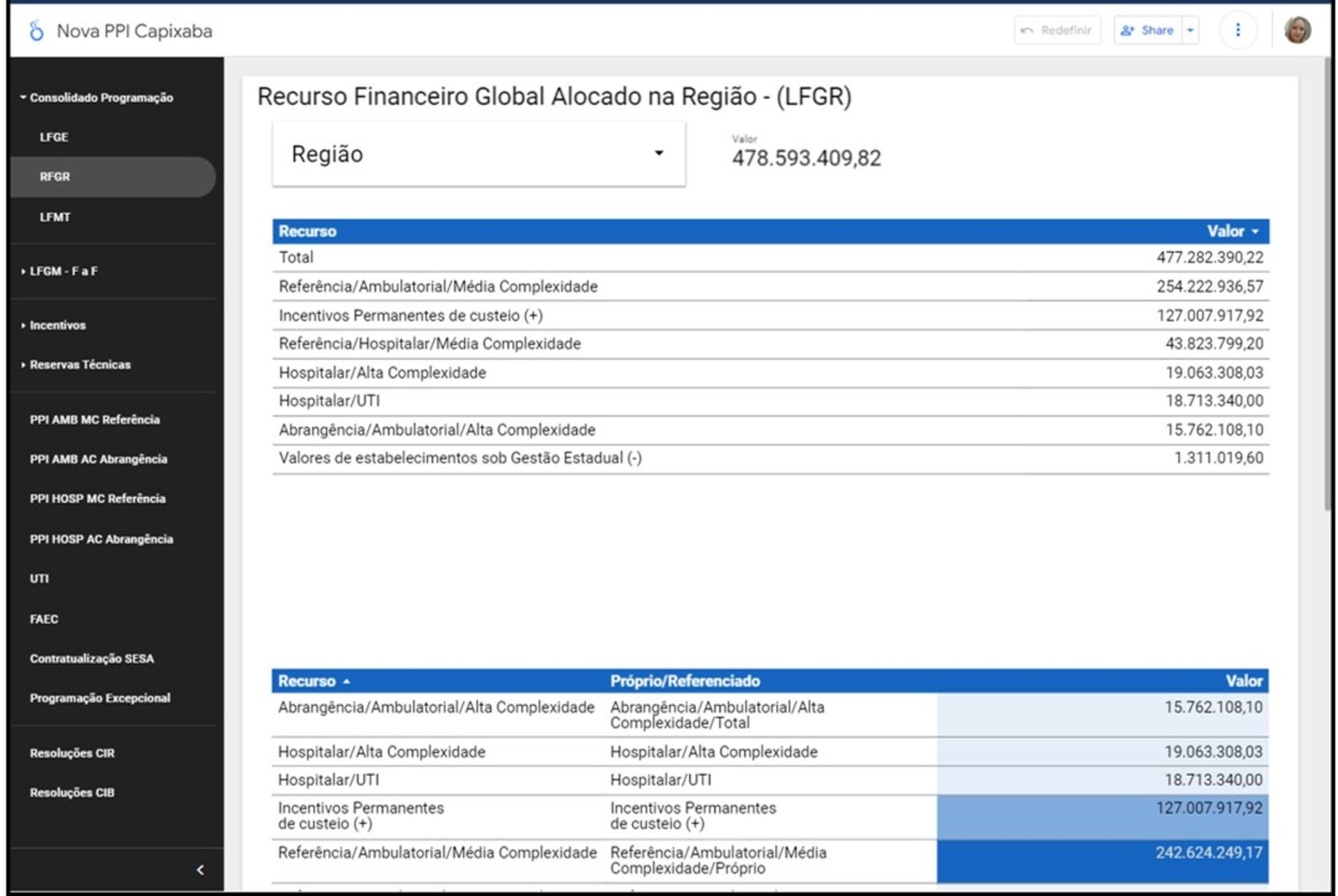Image resolution: width=1338 pixels, height=896 pixels.
Task: Click the Nova PPI Capixaba logo icon
Action: (36, 31)
